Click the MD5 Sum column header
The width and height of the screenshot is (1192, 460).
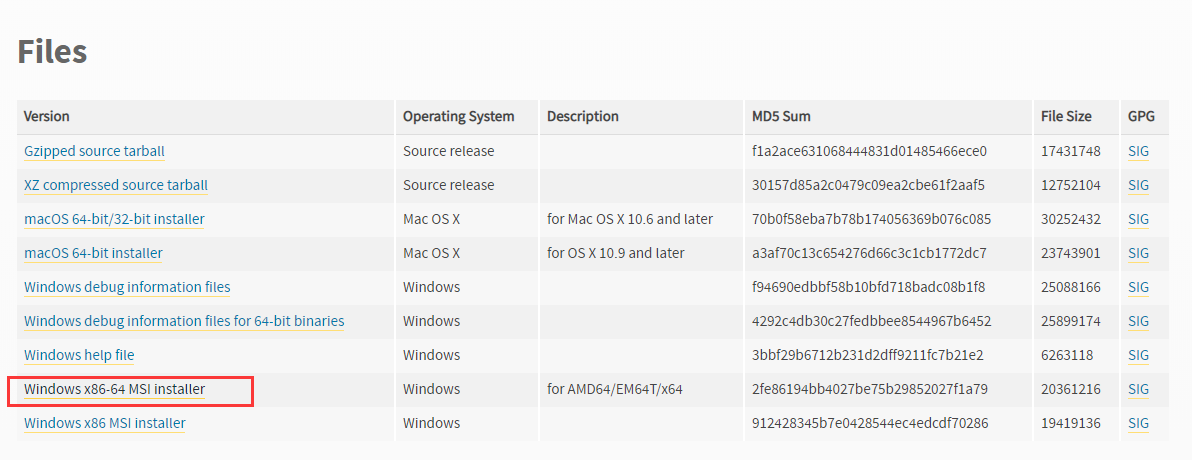781,116
